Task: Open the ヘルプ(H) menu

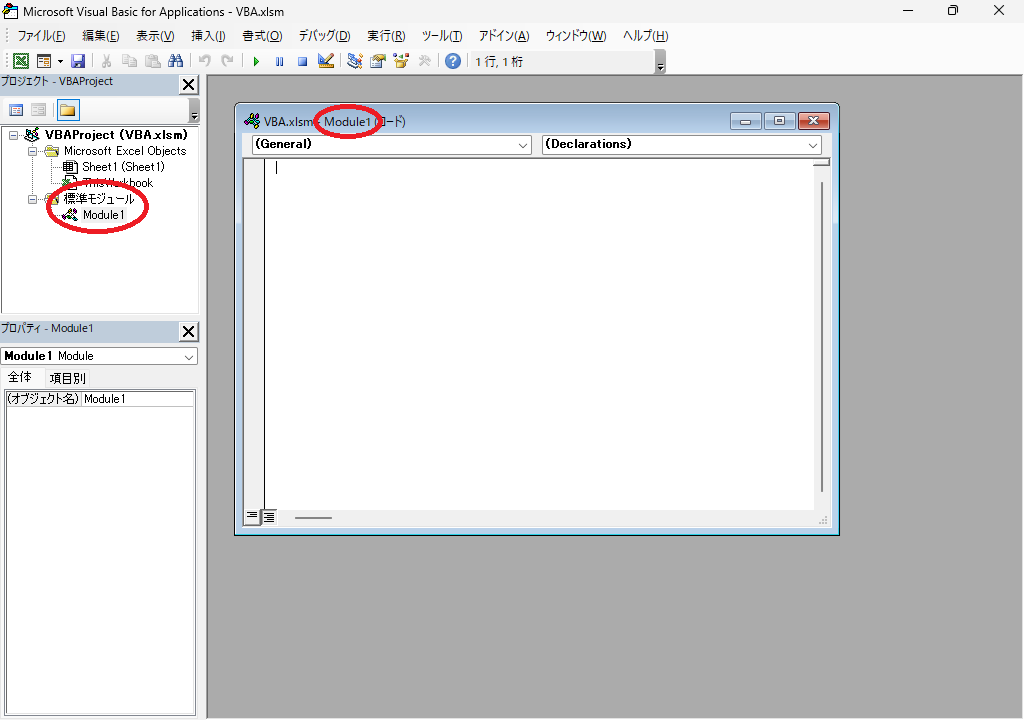Action: pos(645,36)
